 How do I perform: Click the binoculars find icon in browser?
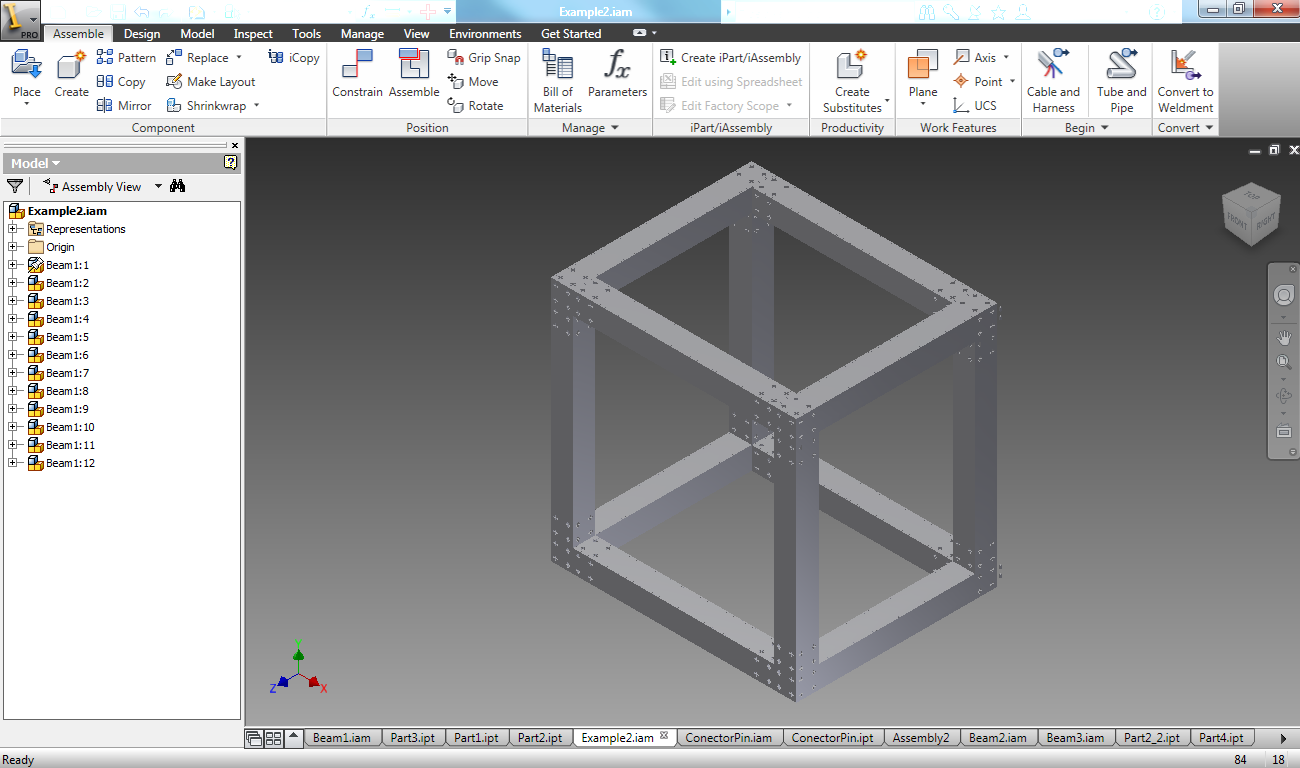pyautogui.click(x=178, y=186)
